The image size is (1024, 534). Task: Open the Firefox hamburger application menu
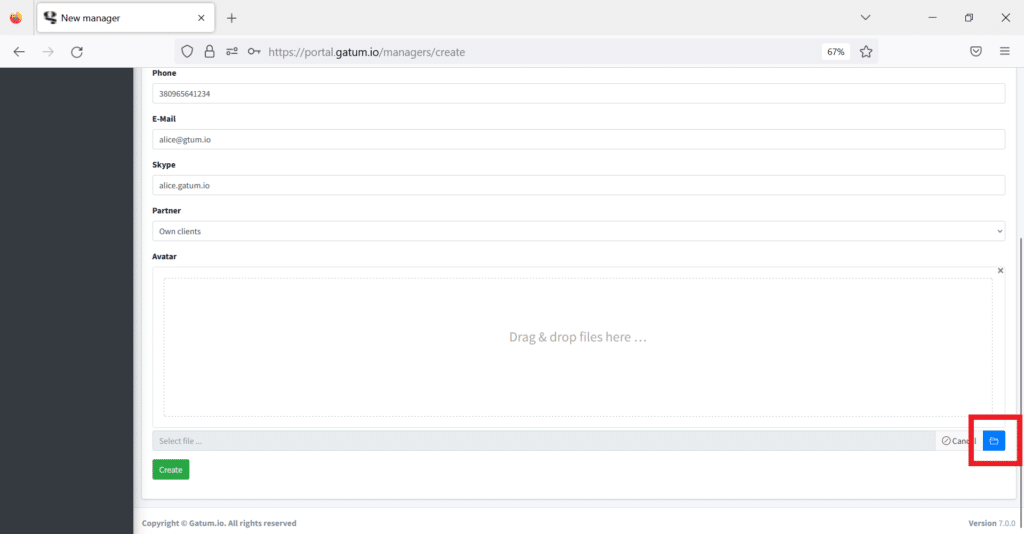tap(1005, 52)
